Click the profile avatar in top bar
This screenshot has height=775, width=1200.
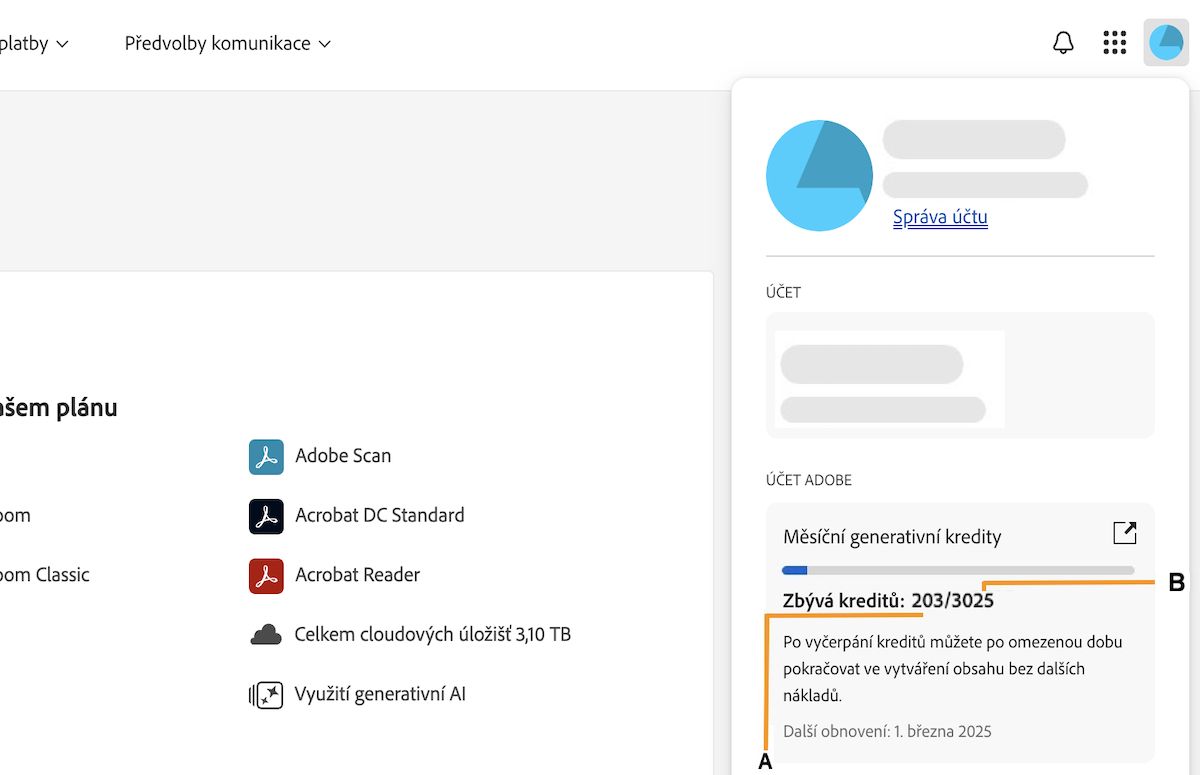(1166, 43)
